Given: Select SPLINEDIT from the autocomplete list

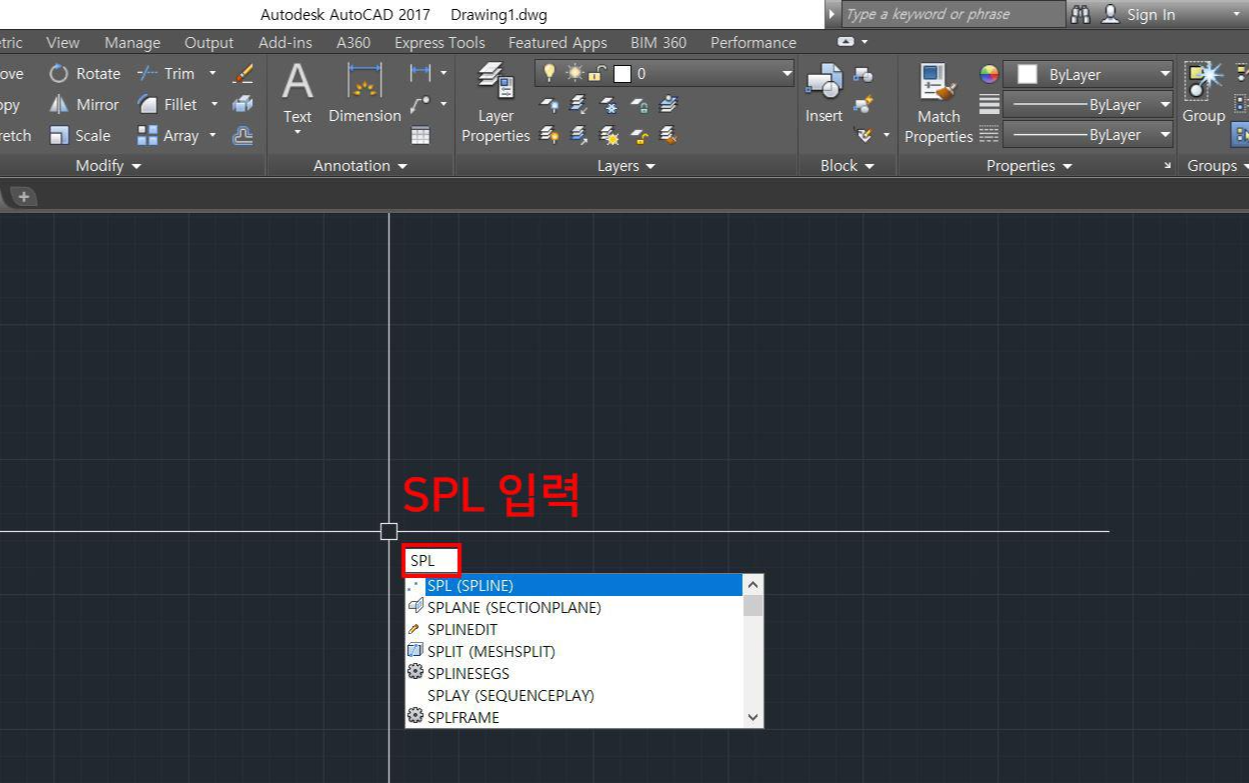Looking at the screenshot, I should point(461,629).
